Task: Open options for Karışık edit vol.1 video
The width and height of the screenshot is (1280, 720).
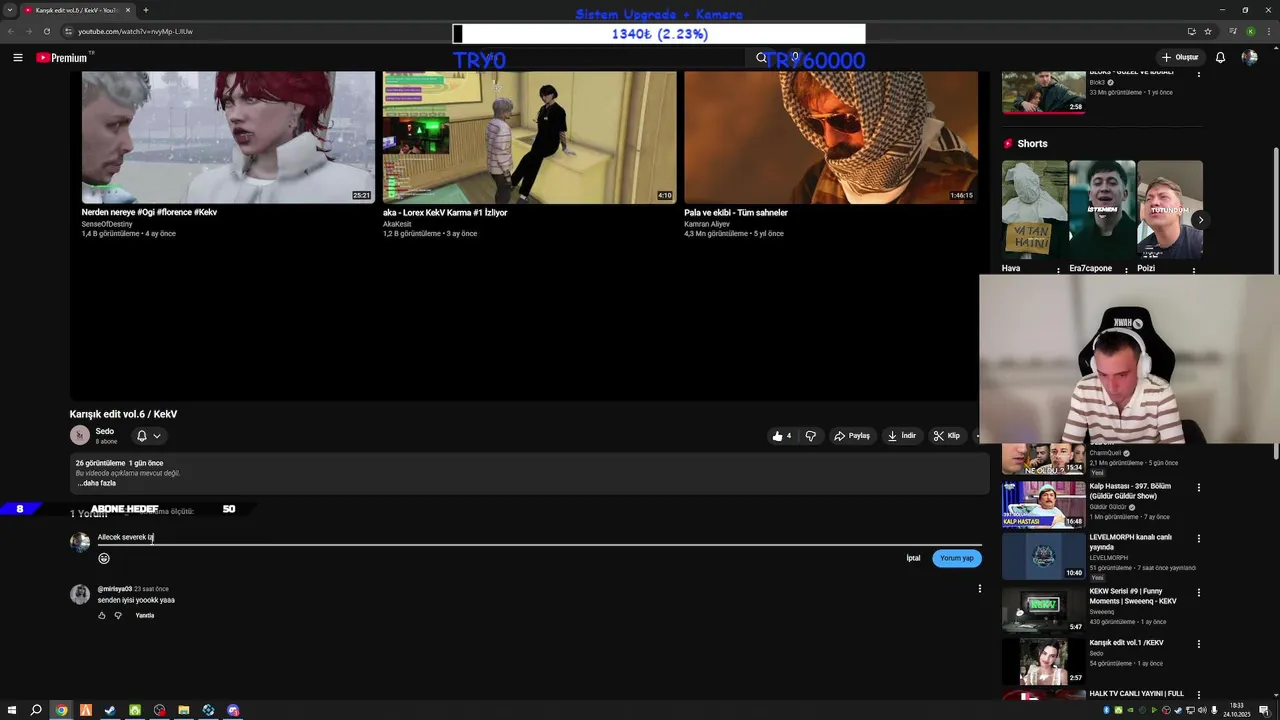Action: (x=1199, y=644)
